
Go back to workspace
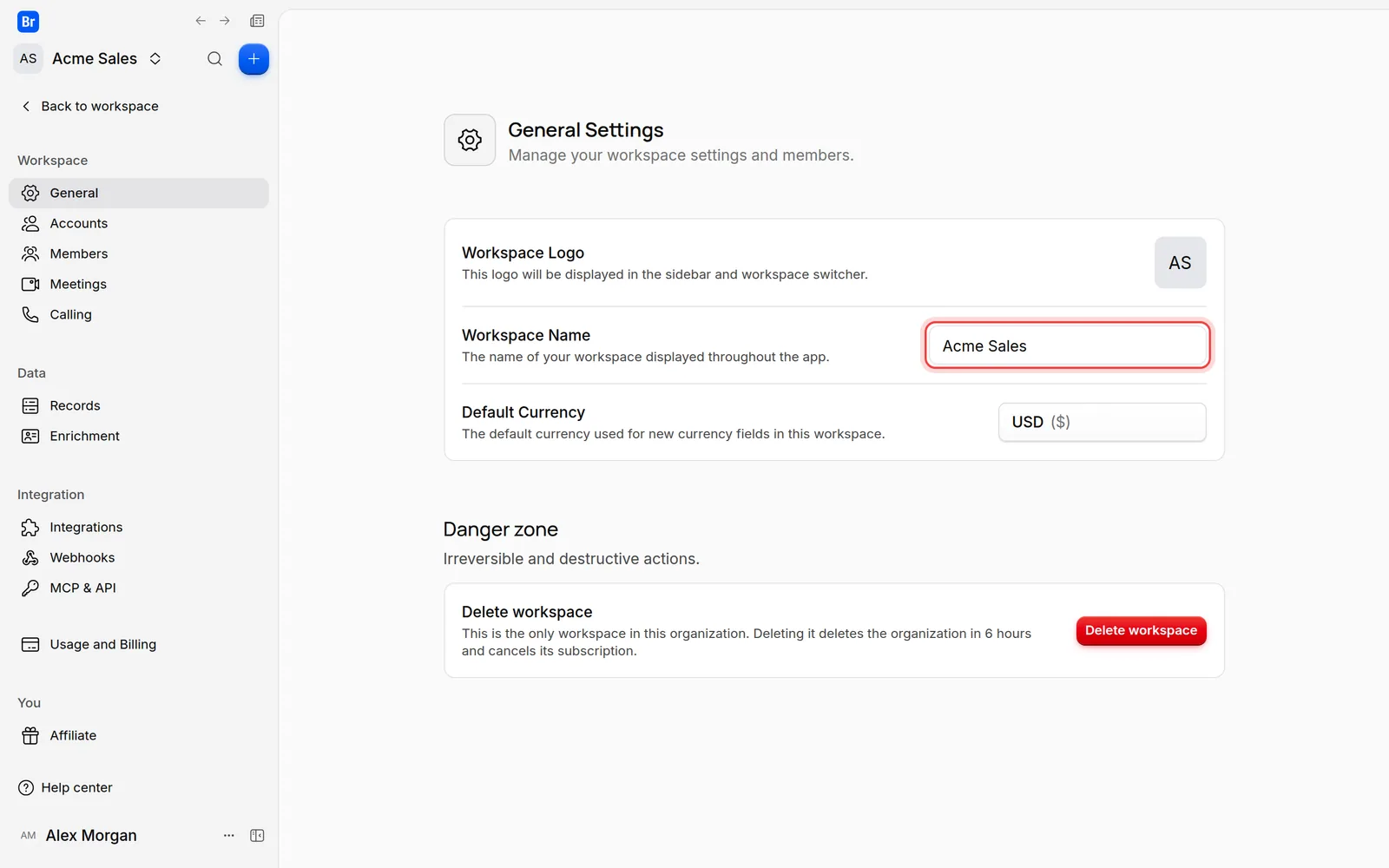tap(89, 106)
